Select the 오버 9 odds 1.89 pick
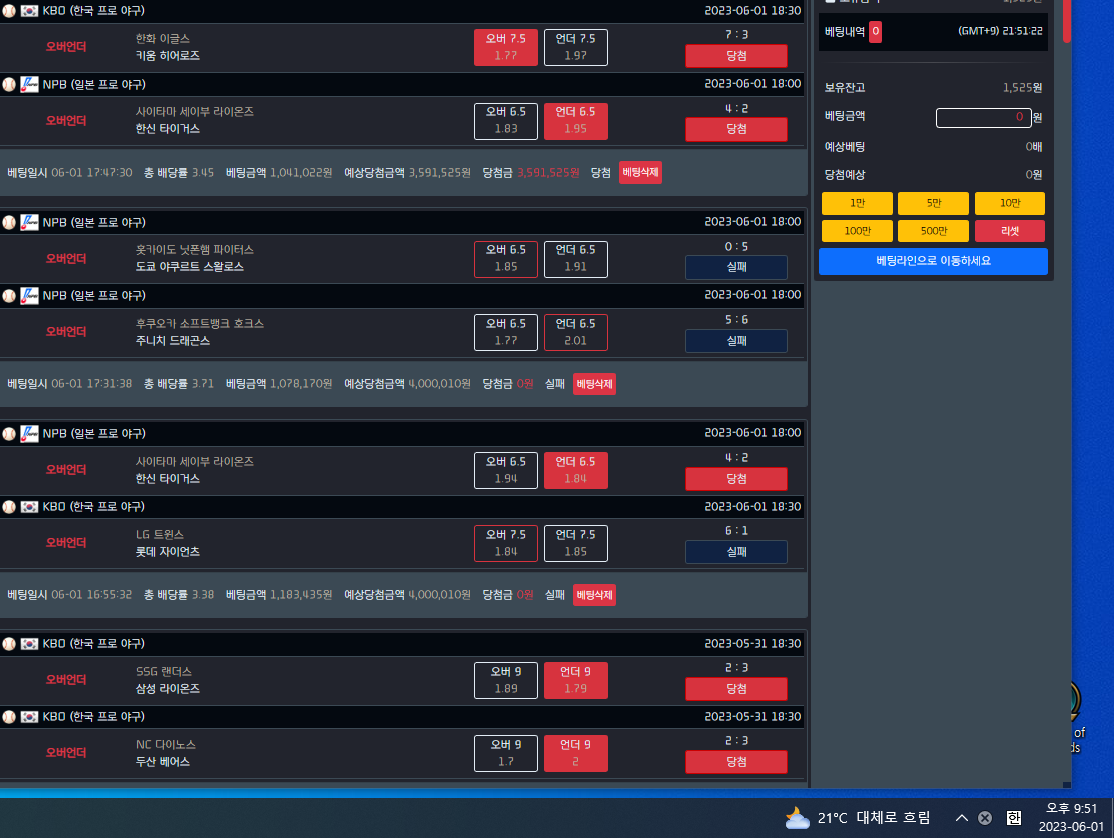 (x=506, y=680)
